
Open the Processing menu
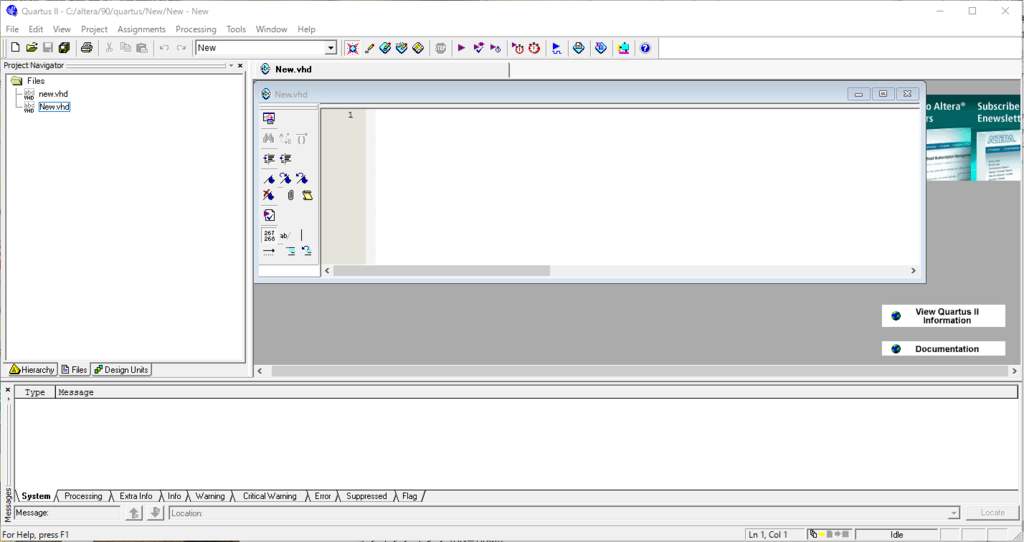[196, 29]
